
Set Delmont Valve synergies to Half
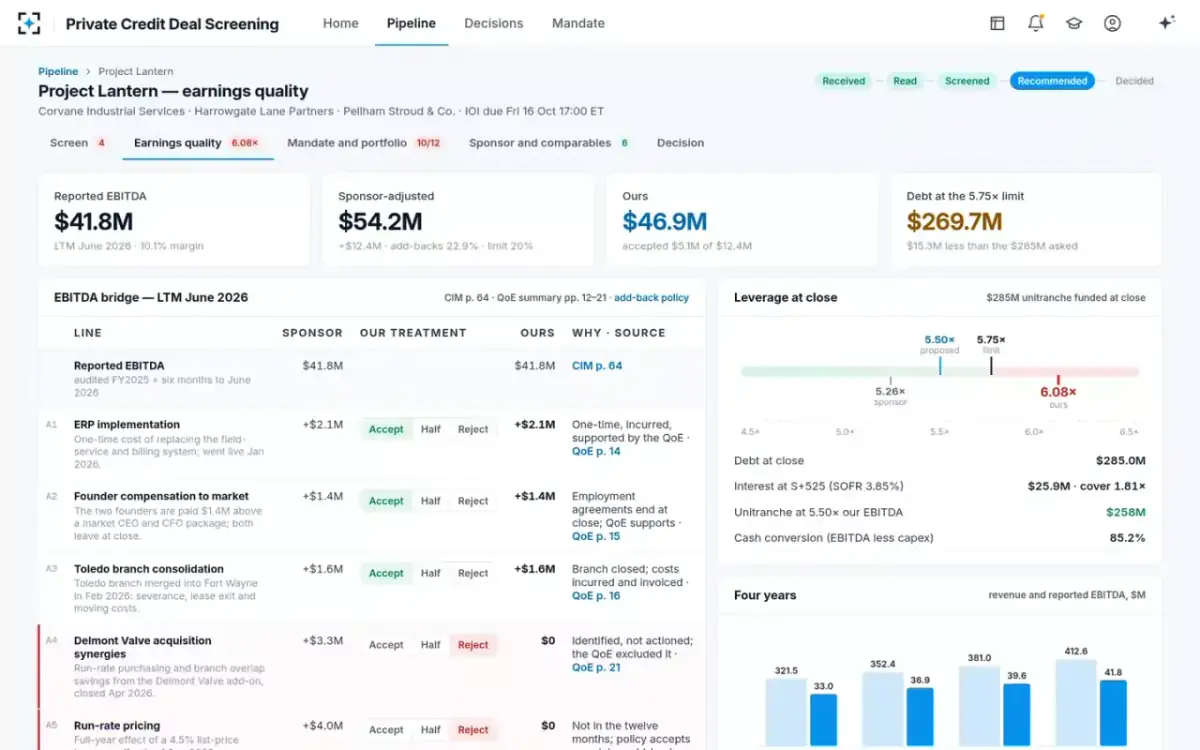431,645
